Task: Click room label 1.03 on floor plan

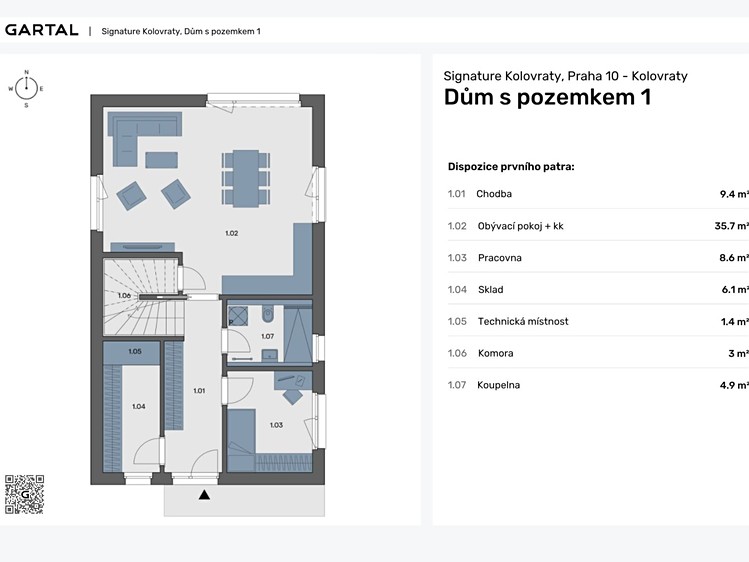Action: [x=277, y=425]
